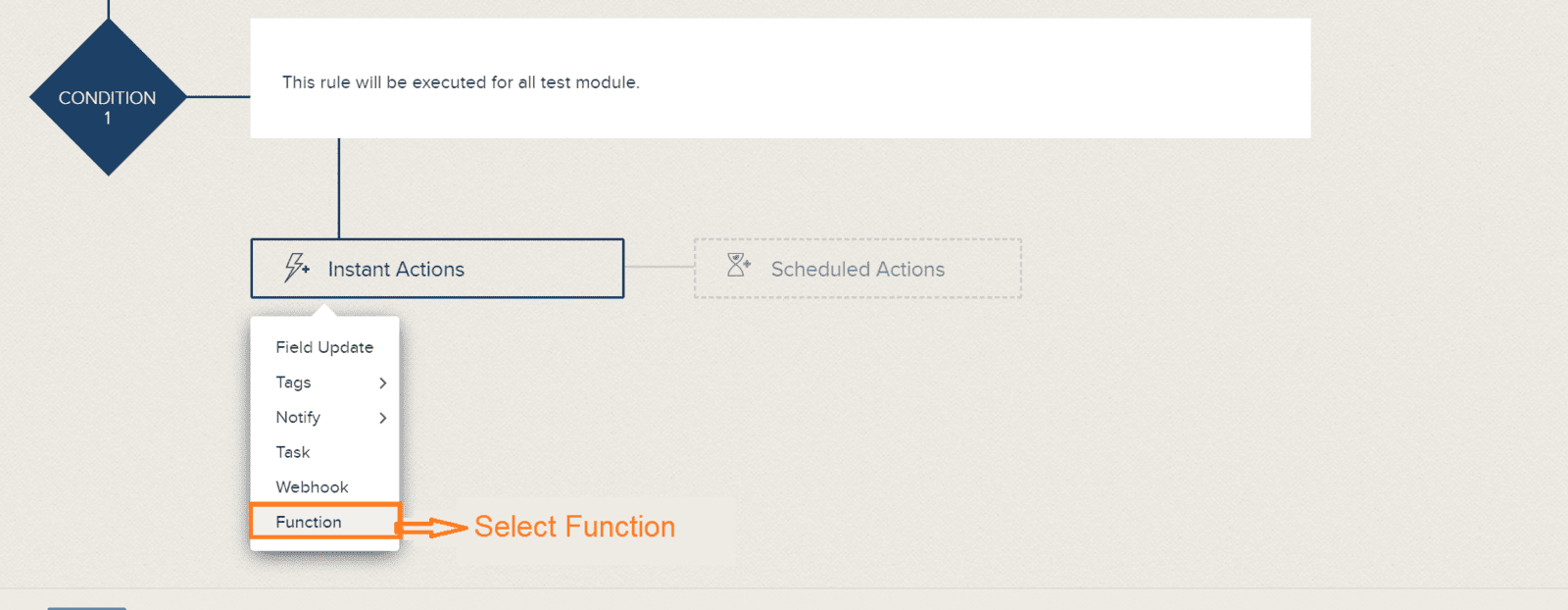Click the line joining Instant and Scheduled Actions
This screenshot has width=1568, height=610.
(x=659, y=267)
